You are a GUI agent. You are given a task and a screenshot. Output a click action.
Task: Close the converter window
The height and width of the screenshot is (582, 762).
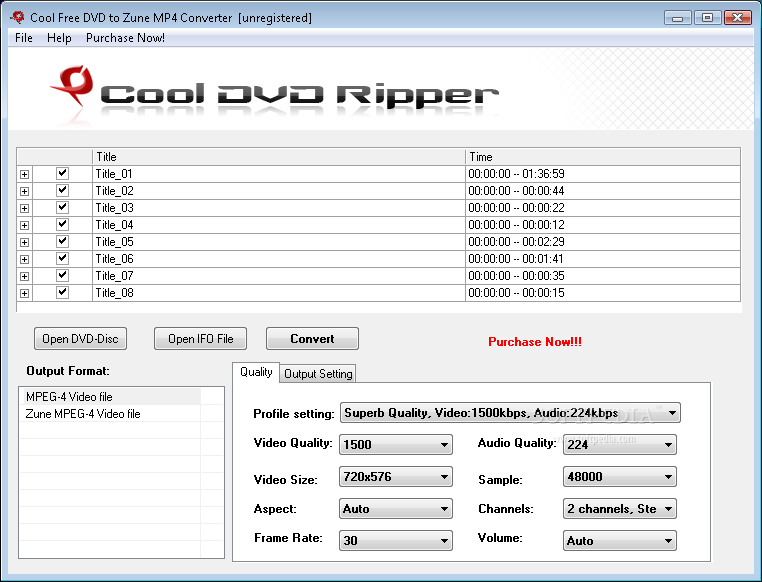(738, 17)
